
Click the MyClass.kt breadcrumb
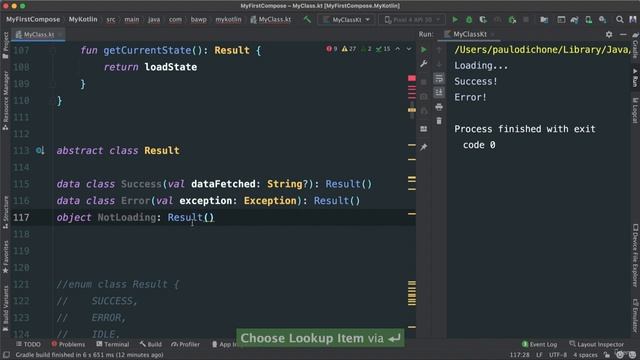coord(271,19)
